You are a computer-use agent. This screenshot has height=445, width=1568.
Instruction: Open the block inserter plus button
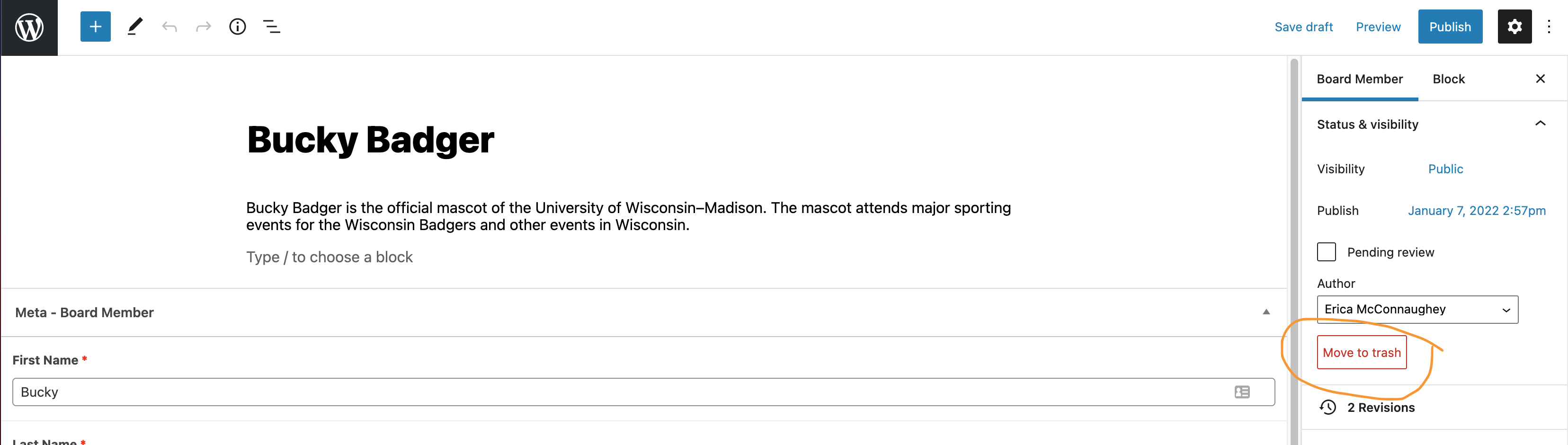(96, 27)
